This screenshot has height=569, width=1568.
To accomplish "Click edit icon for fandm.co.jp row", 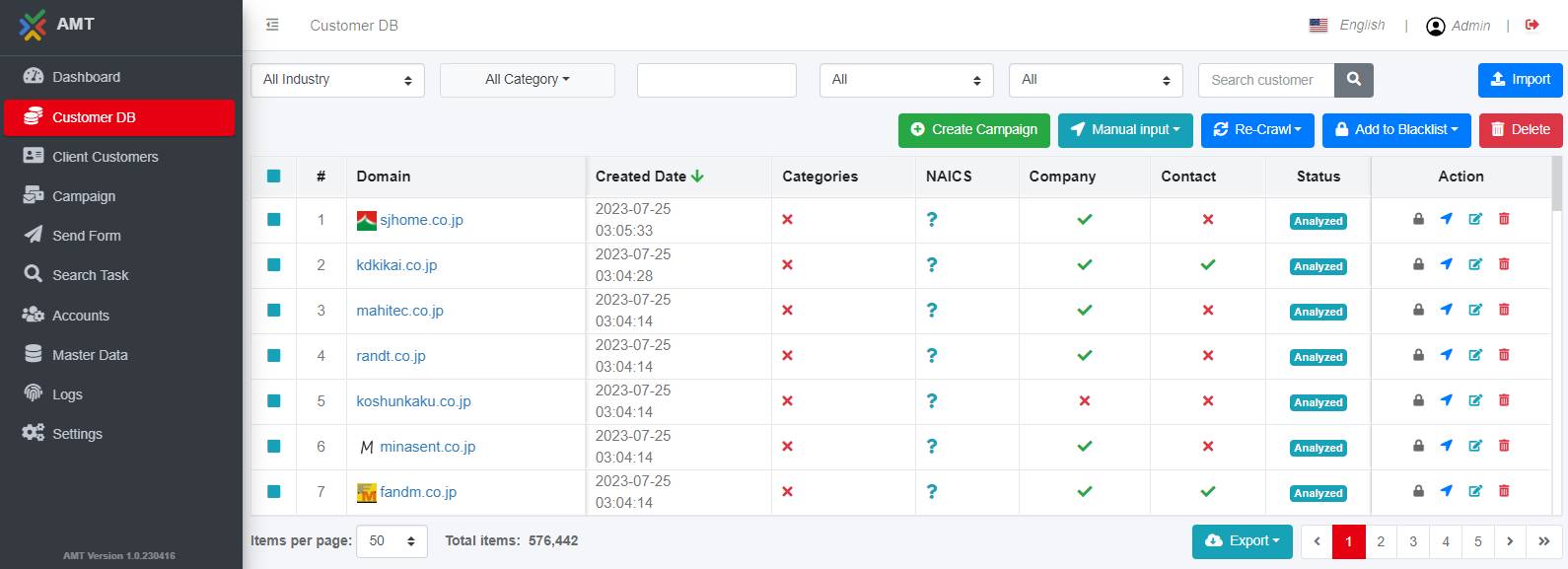I will coord(1475,491).
